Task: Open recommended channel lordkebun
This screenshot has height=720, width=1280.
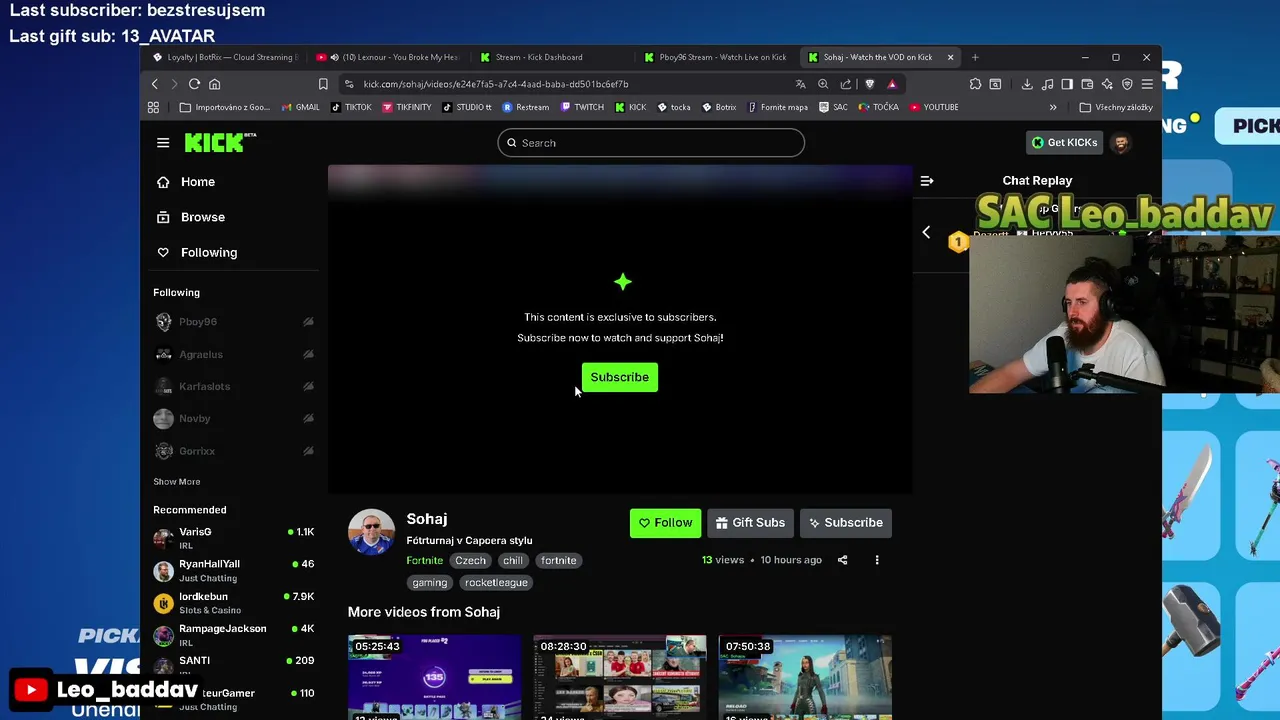Action: click(x=234, y=603)
